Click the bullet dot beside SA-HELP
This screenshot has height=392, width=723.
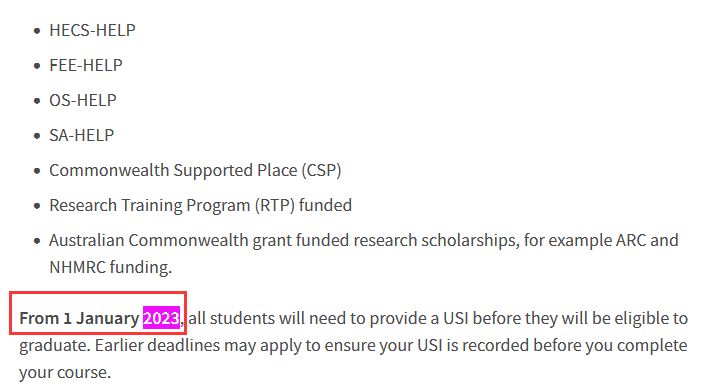tap(37, 136)
